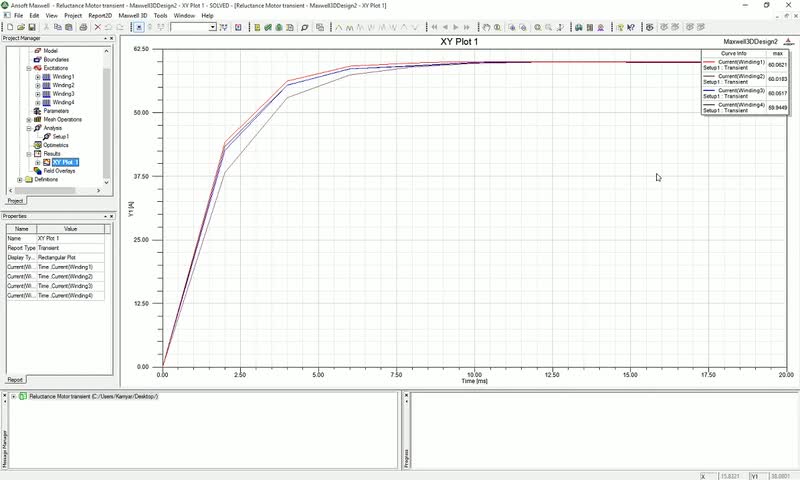Click the Winding1 coil icon

[x=46, y=77]
